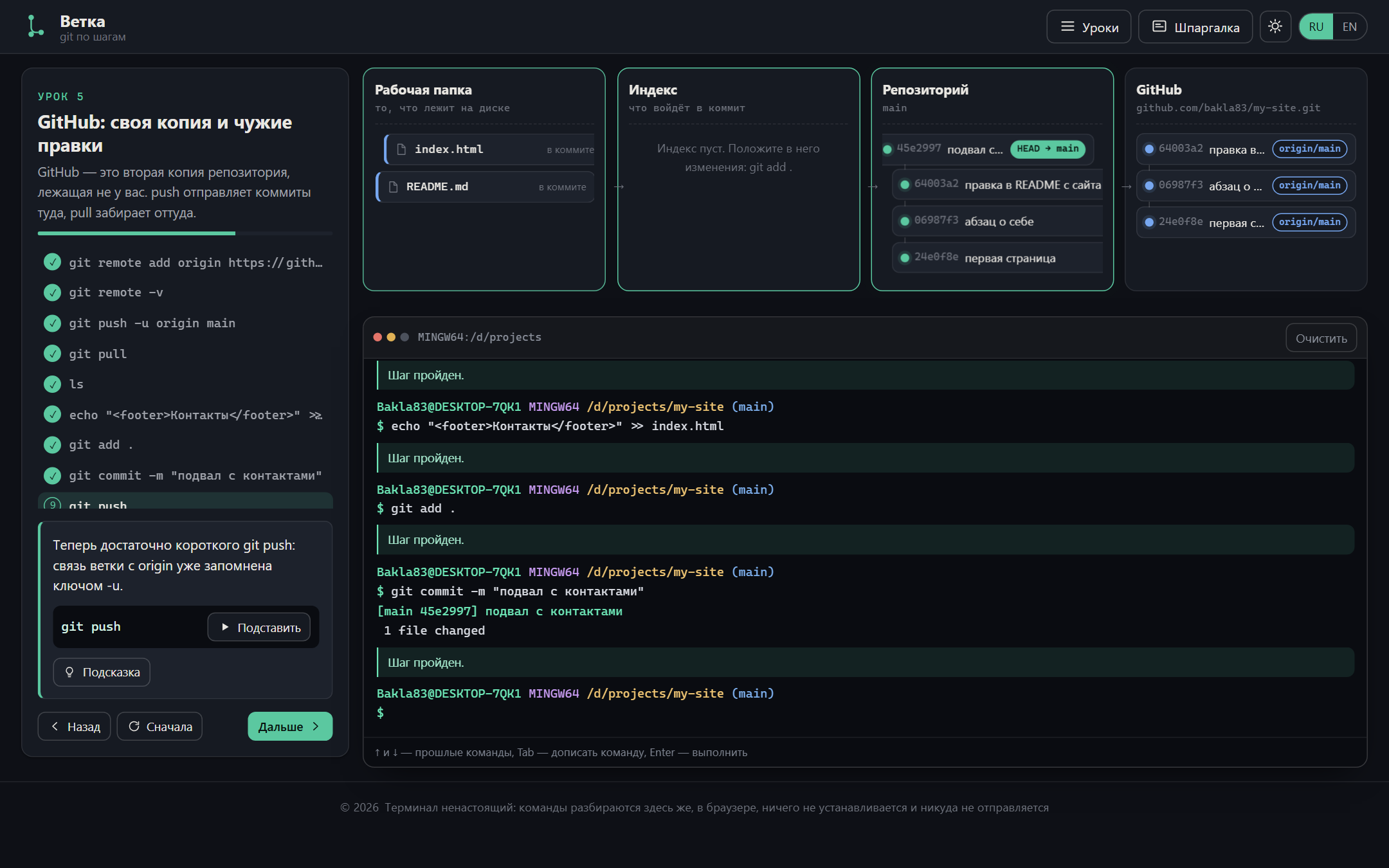Switch language to EN
Viewport: 1389px width, 868px height.
coord(1349,27)
